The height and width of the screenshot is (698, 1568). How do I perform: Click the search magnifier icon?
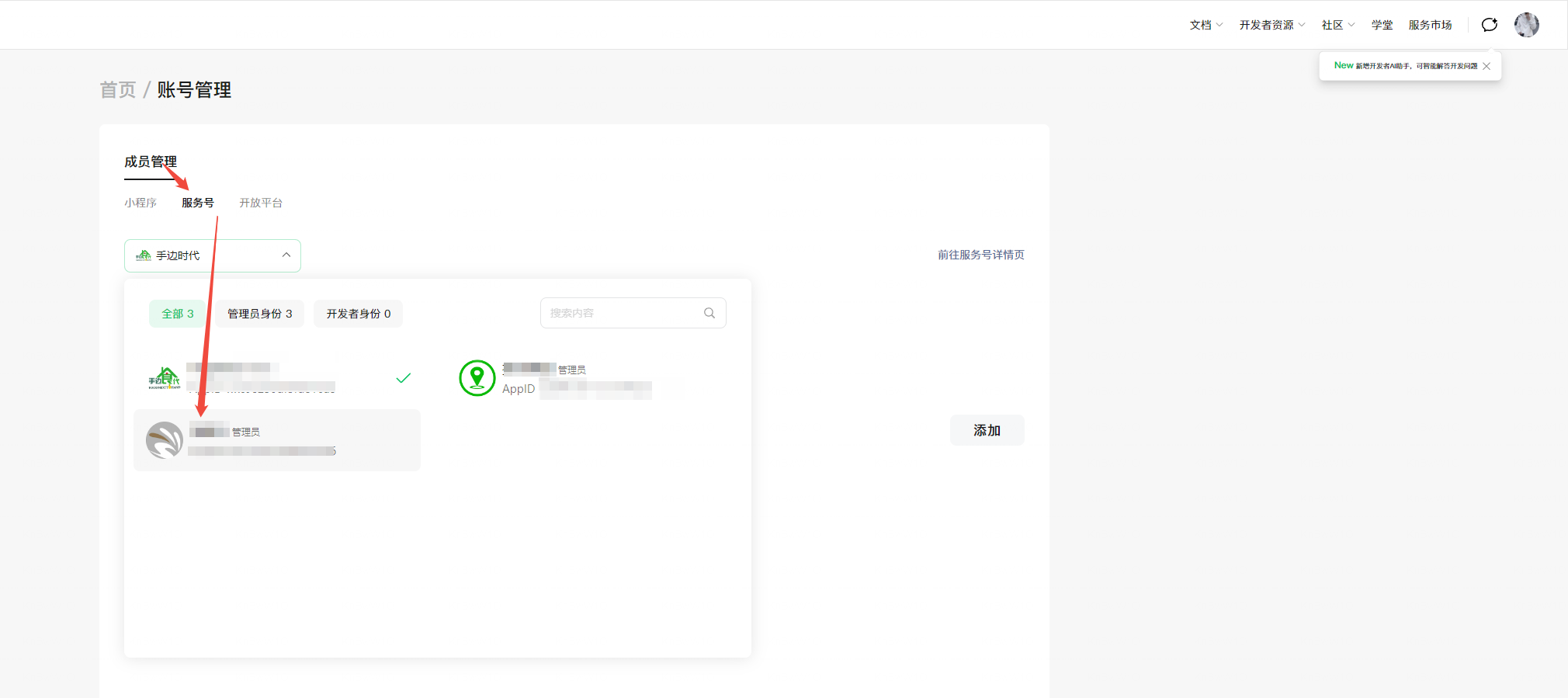[709, 313]
